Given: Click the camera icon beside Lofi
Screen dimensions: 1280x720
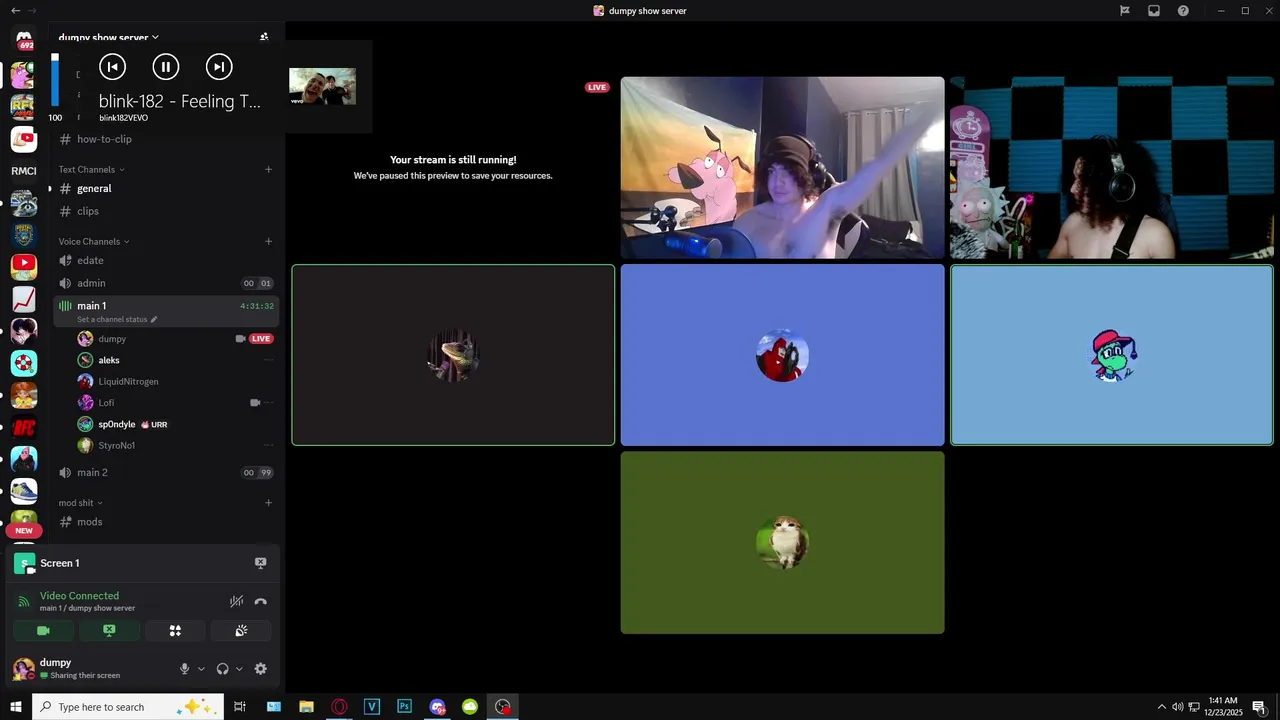Looking at the screenshot, I should tap(255, 403).
